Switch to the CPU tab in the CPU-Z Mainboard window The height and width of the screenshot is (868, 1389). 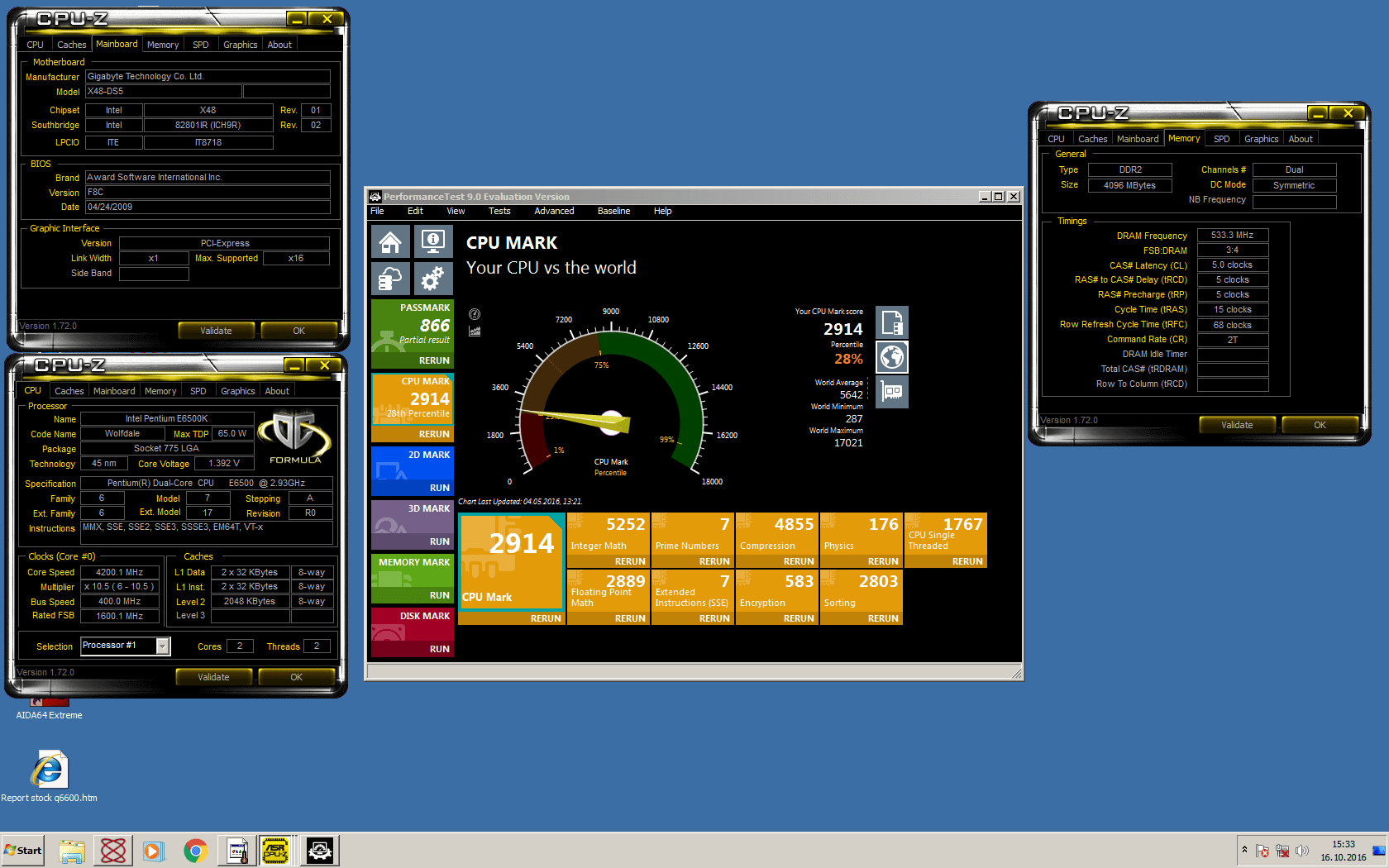[x=35, y=45]
